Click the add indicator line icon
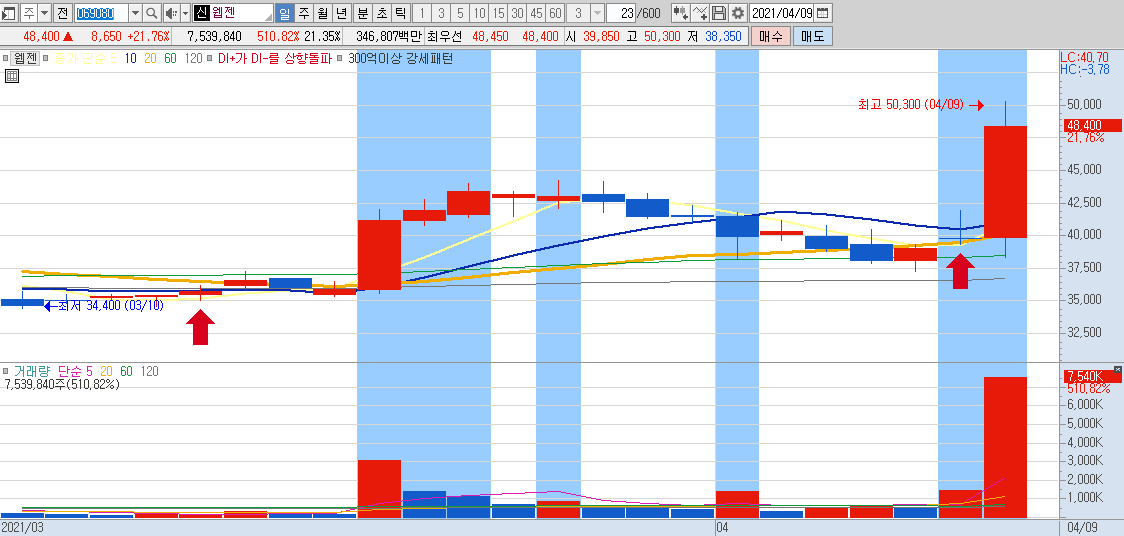 coord(700,13)
